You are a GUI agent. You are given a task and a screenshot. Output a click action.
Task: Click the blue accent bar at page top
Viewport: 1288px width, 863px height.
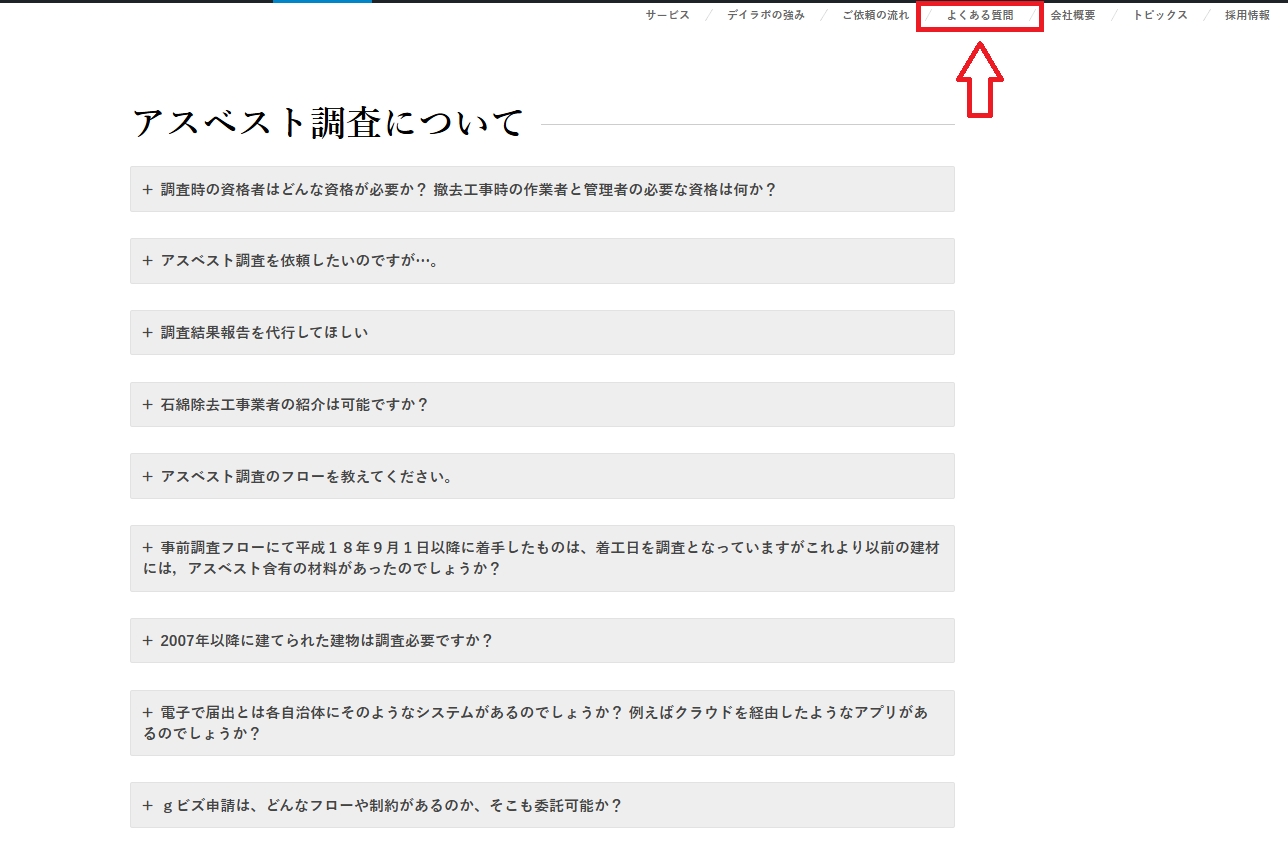pyautogui.click(x=321, y=2)
